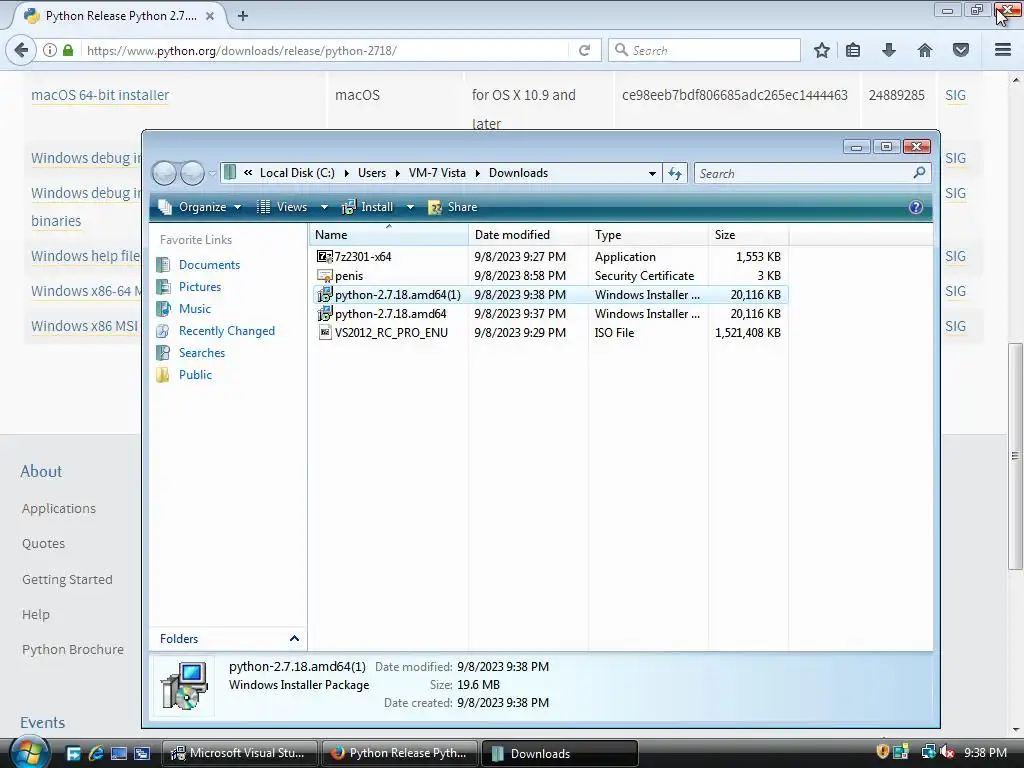This screenshot has height=768, width=1024.
Task: Click the volume muted tray icon
Action: [947, 752]
